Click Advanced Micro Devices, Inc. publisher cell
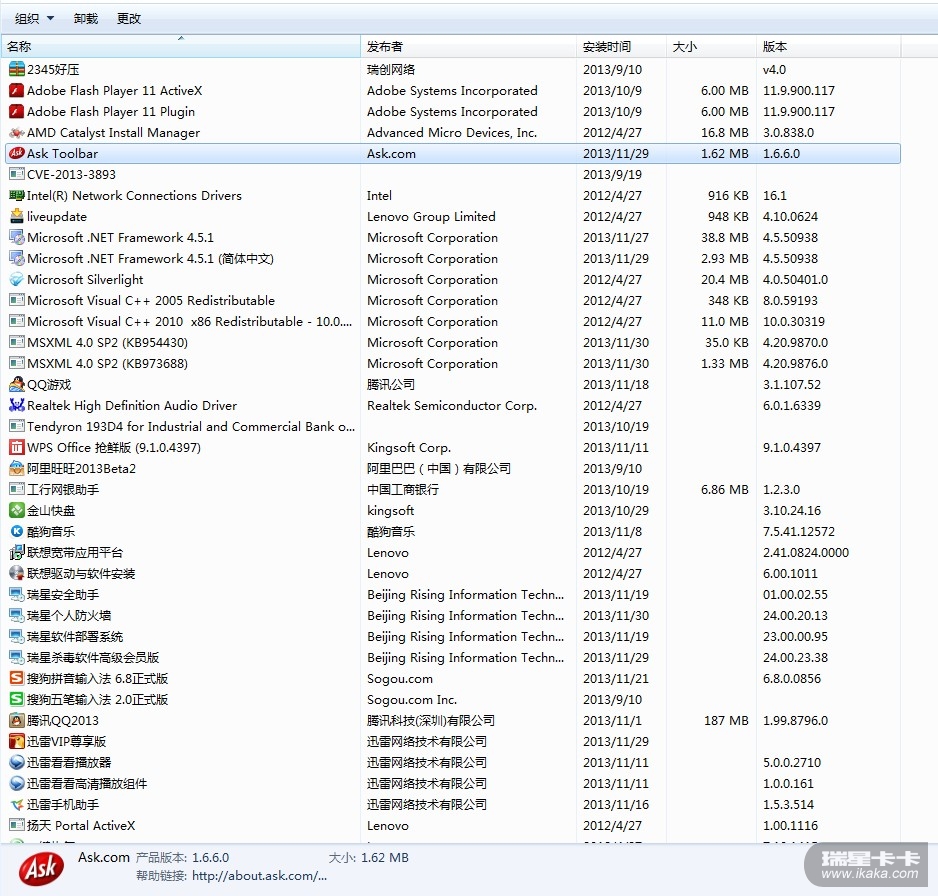This screenshot has width=938, height=896. point(452,132)
